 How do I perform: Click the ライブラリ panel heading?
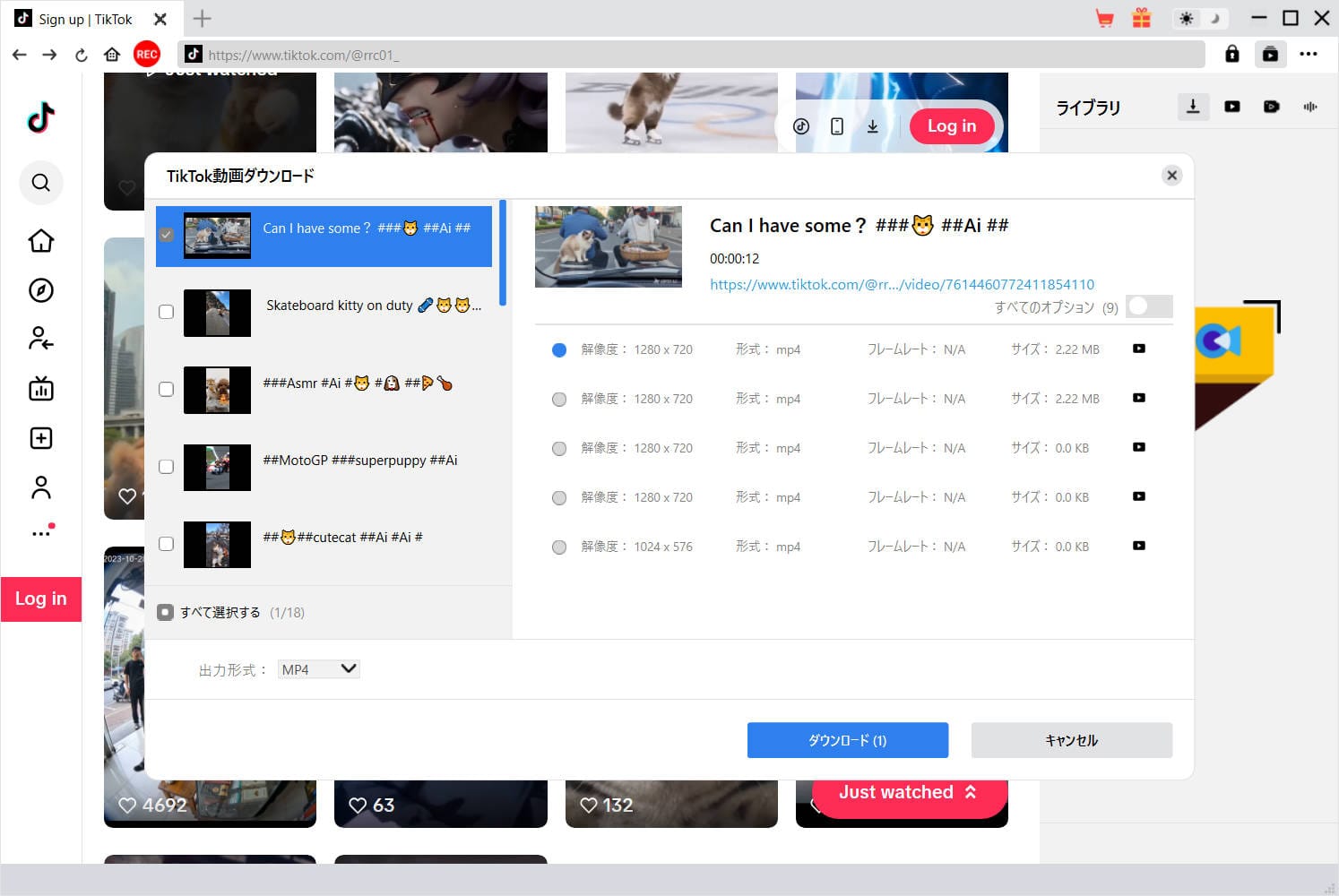click(1088, 108)
